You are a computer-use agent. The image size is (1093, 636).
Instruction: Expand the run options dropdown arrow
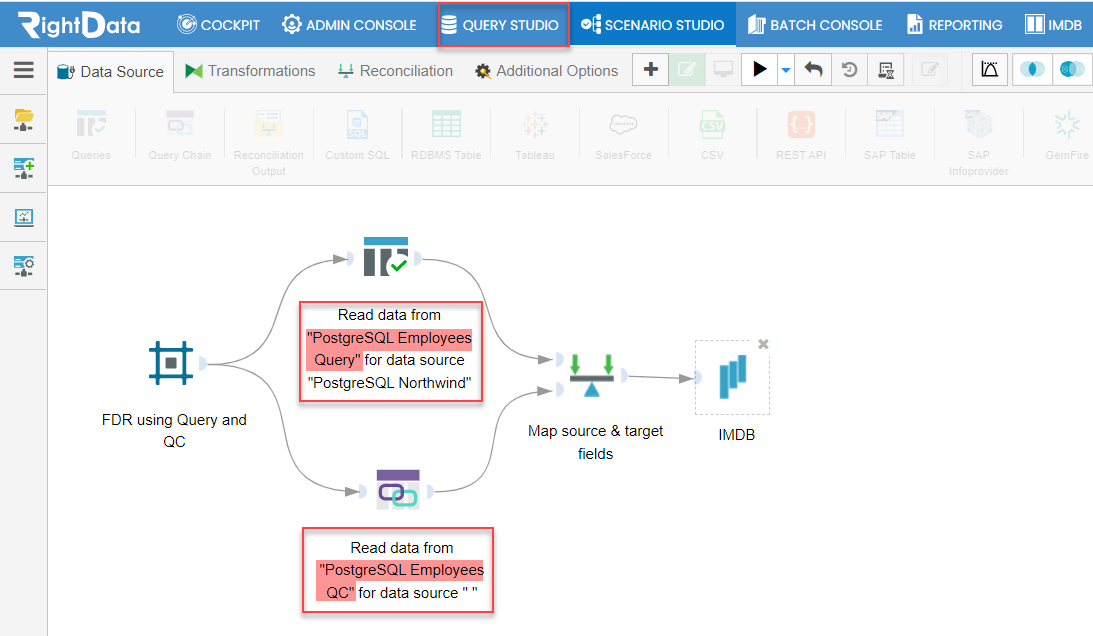[x=786, y=70]
